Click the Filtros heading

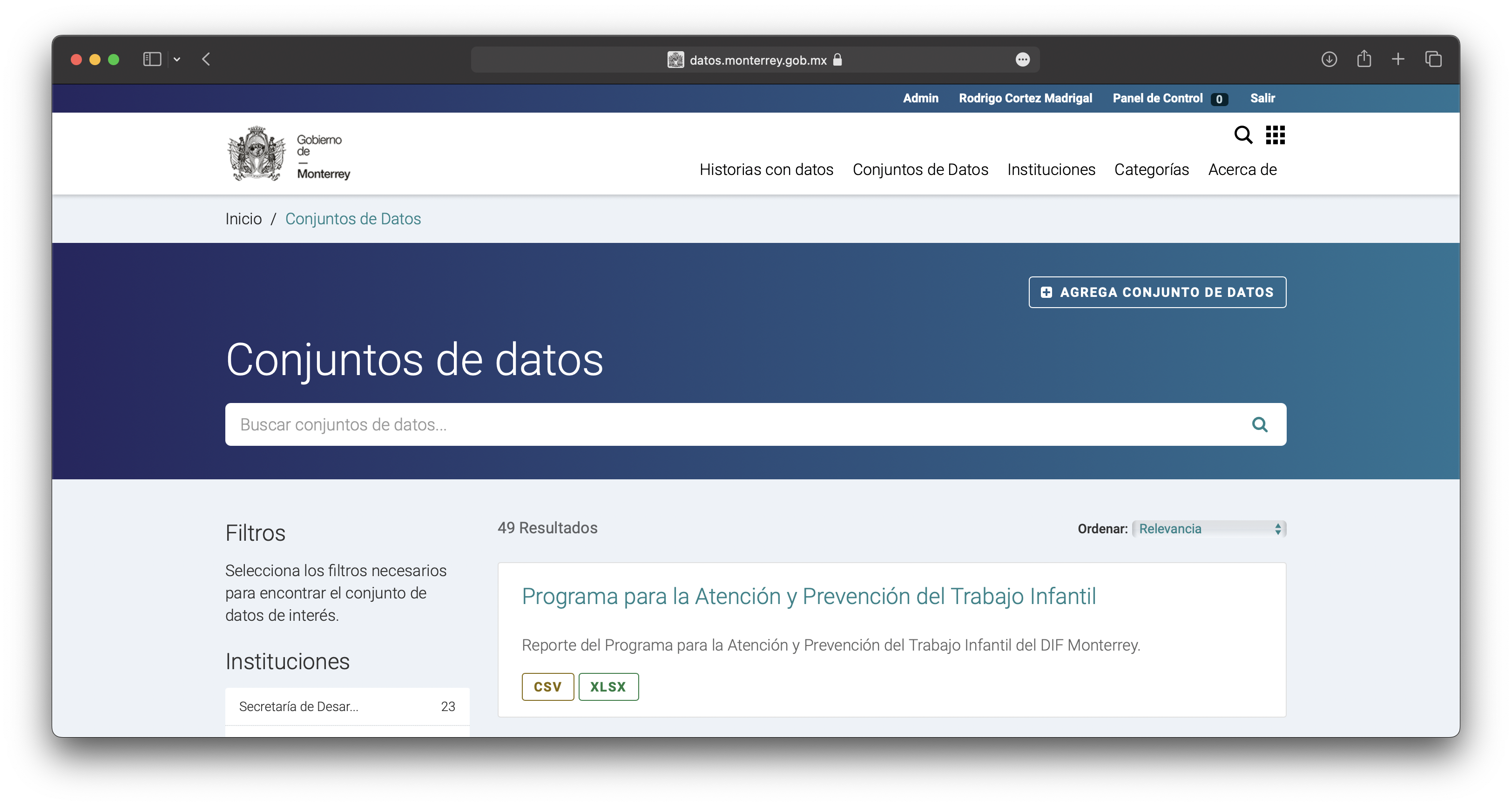255,533
